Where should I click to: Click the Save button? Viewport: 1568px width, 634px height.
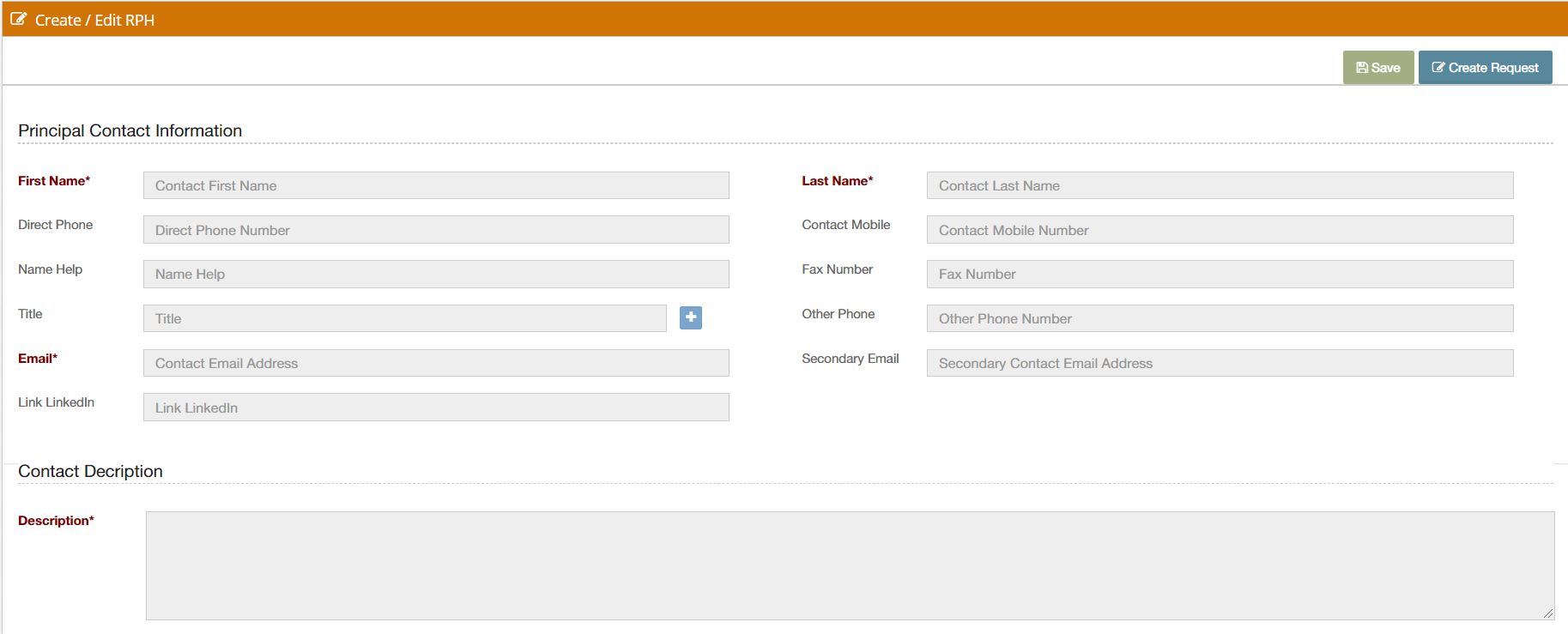pyautogui.click(x=1378, y=68)
